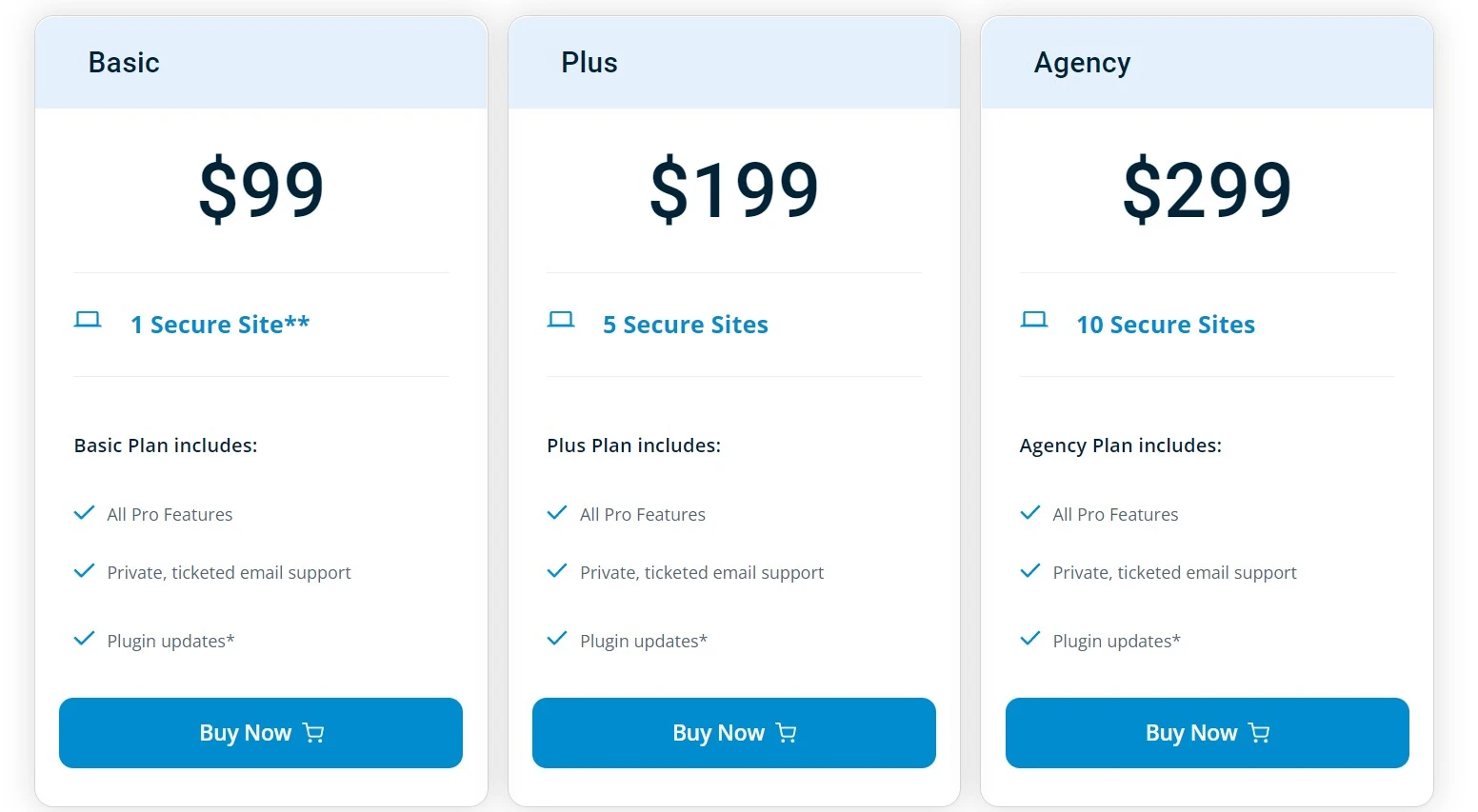This screenshot has width=1478, height=812.
Task: Click the cart icon on Plus Buy Now
Action: (x=787, y=733)
